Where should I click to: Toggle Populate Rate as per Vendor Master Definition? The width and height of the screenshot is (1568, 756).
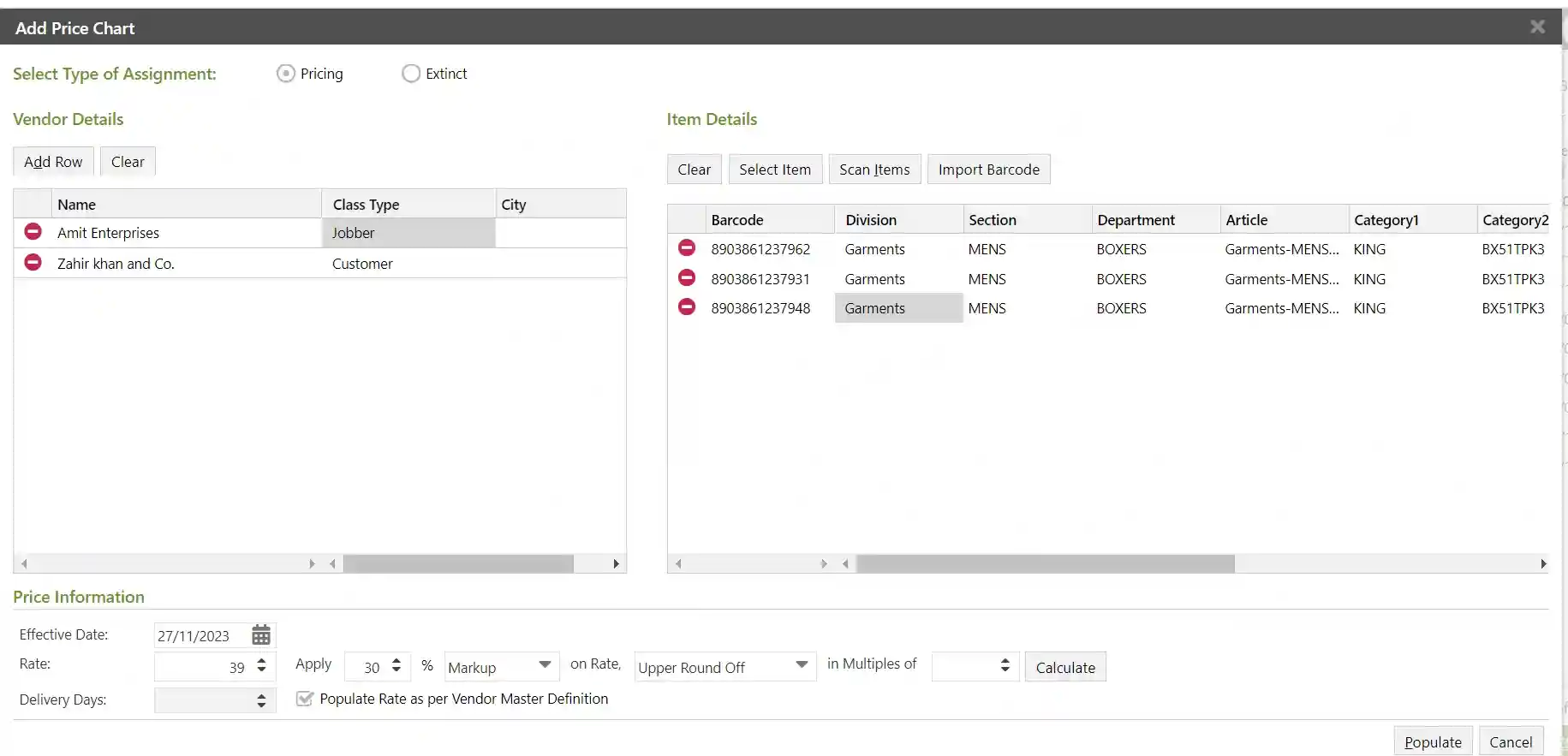click(x=304, y=699)
